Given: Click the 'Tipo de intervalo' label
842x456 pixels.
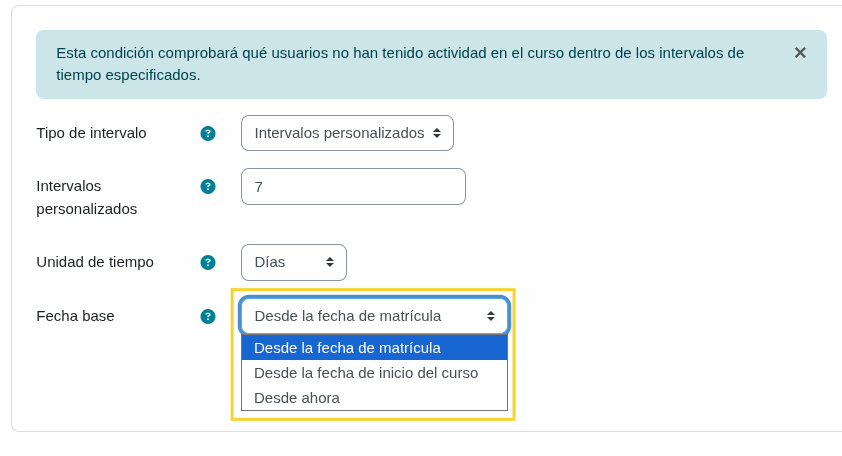Looking at the screenshot, I should coord(91,133).
